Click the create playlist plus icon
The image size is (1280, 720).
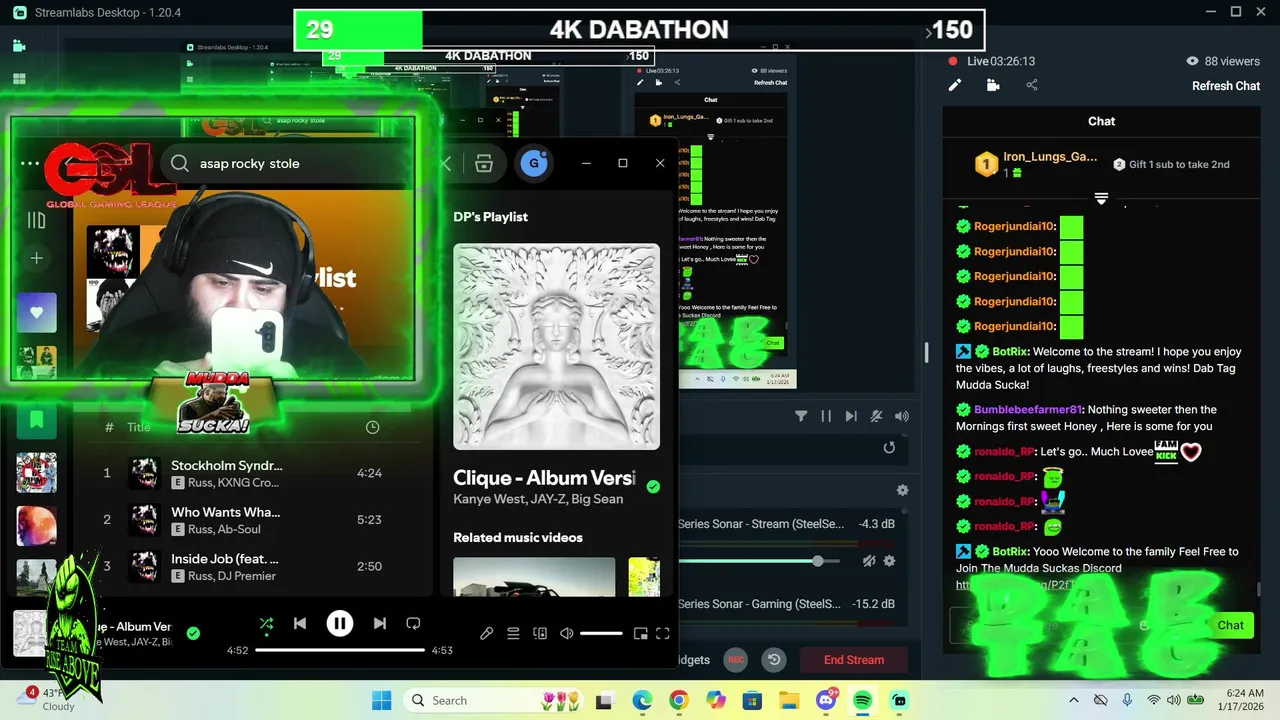pyautogui.click(x=36, y=258)
